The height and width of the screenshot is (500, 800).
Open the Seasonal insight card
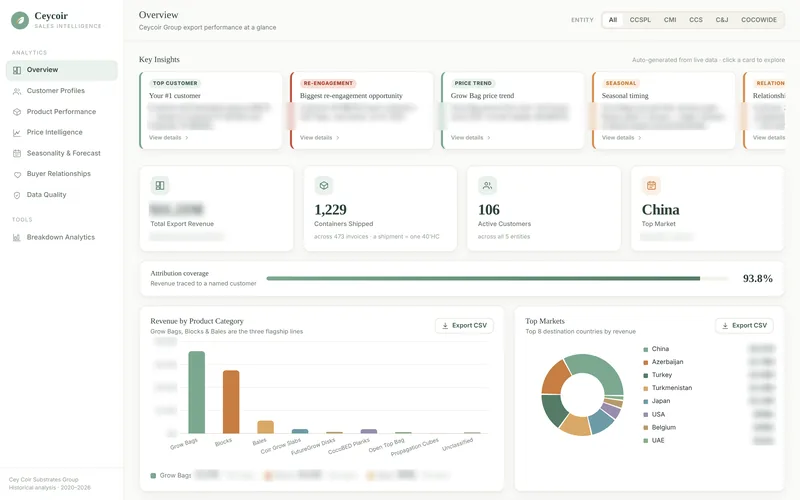664,111
